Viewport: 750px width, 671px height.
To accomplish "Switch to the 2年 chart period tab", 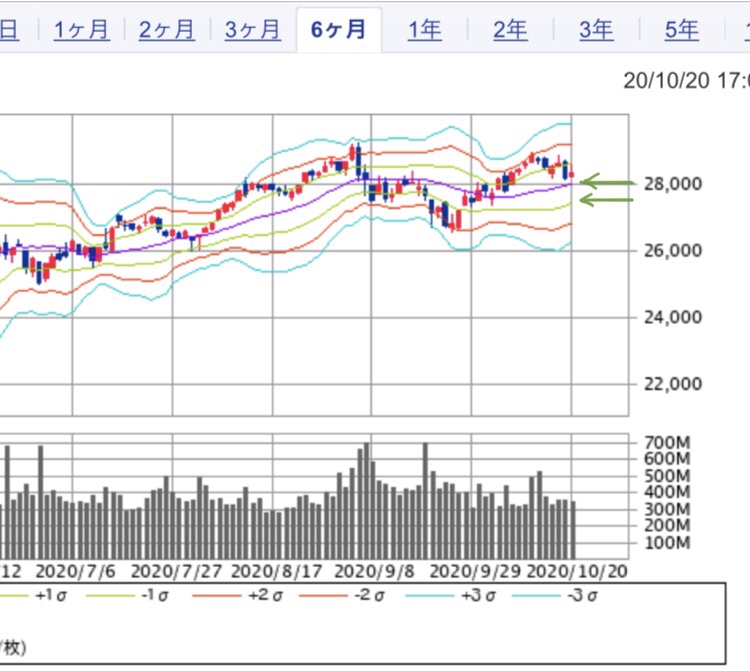I will point(510,30).
